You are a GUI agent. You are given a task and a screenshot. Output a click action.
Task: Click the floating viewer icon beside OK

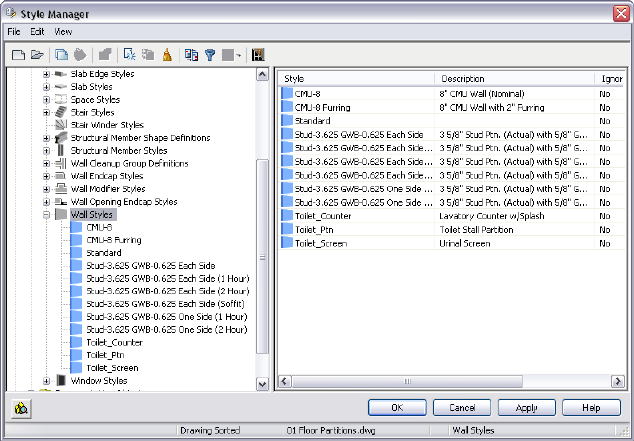(x=21, y=408)
